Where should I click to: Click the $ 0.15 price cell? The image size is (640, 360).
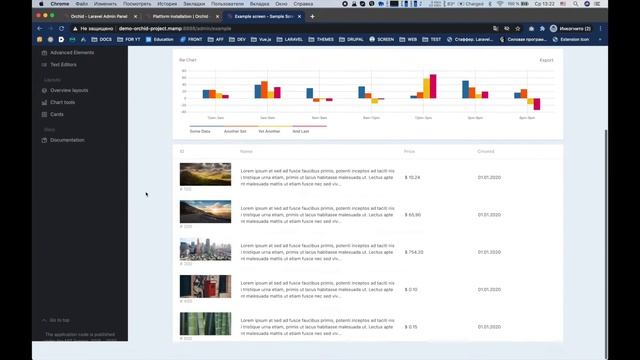pos(411,327)
